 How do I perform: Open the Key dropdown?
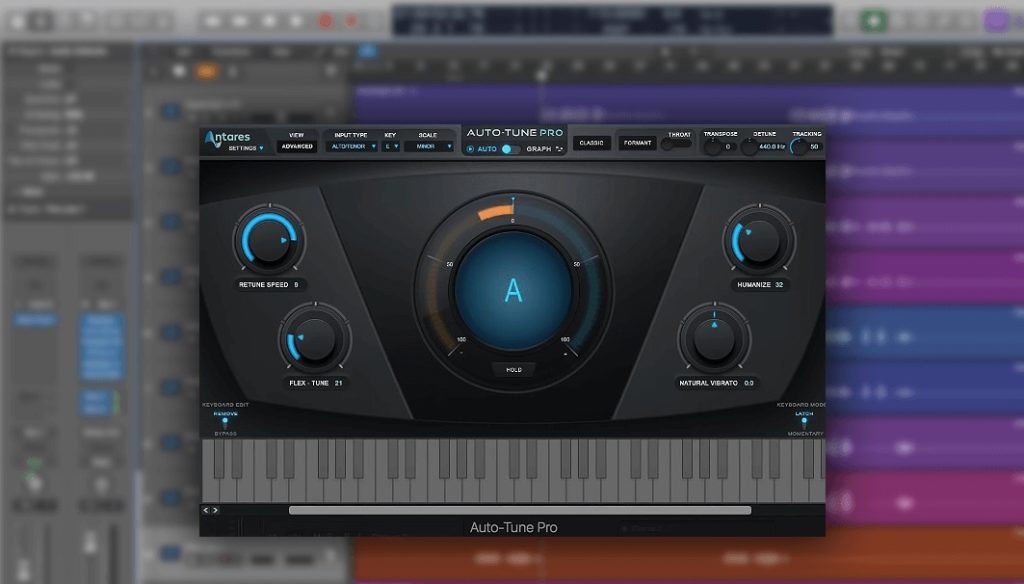point(391,146)
